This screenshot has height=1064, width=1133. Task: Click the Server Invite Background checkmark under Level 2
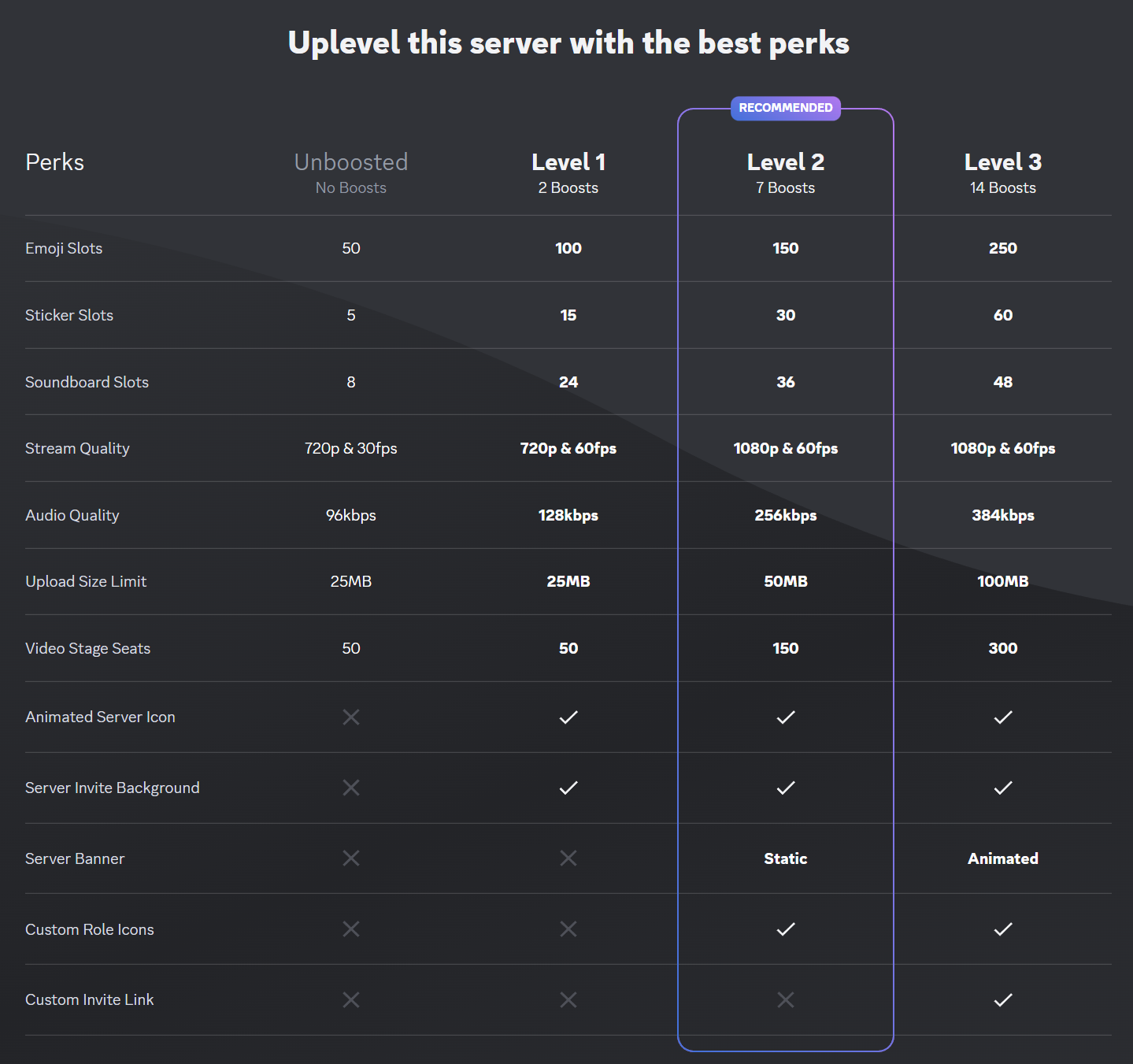coord(785,788)
